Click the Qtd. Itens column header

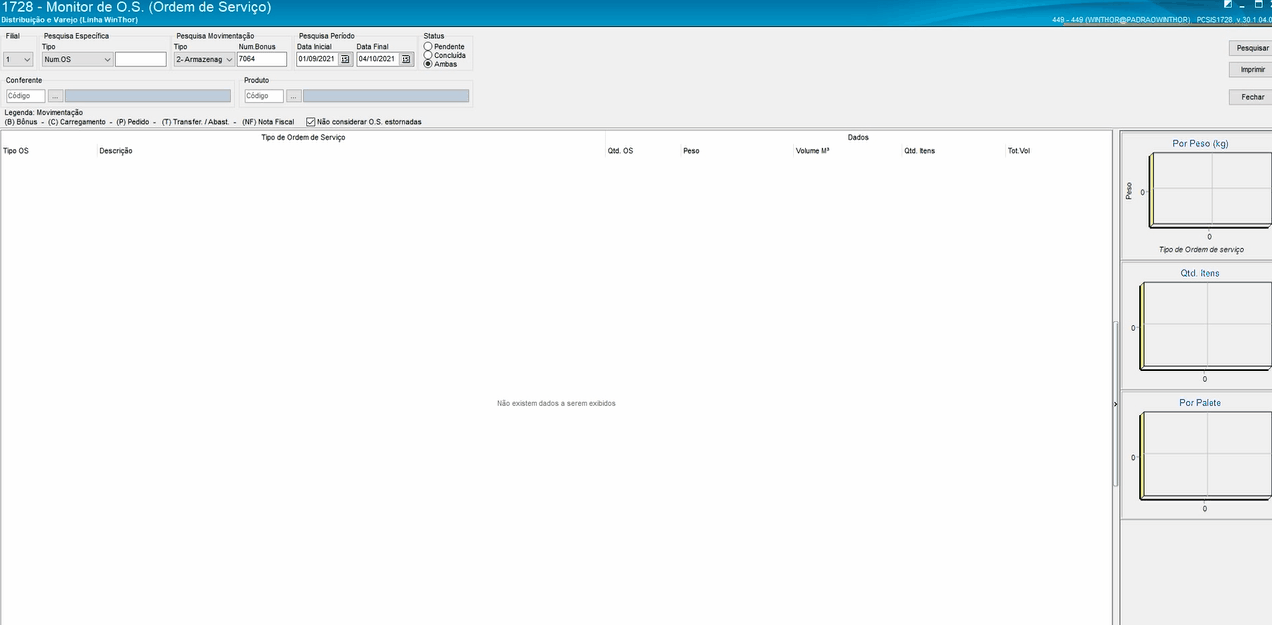[x=953, y=151]
